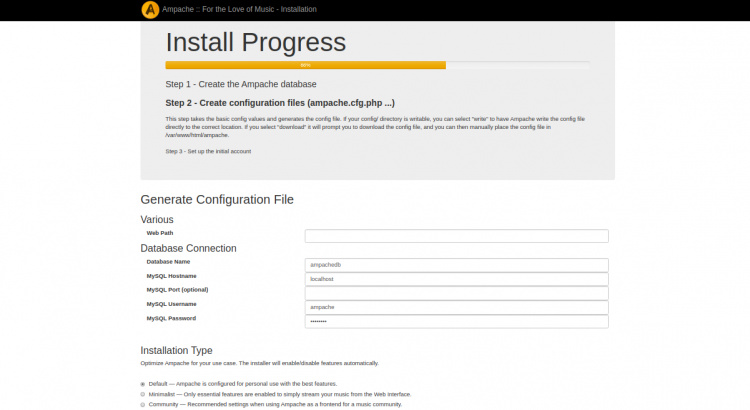Click the Step 2 Create configuration files heading
The width and height of the screenshot is (750, 410).
click(279, 103)
